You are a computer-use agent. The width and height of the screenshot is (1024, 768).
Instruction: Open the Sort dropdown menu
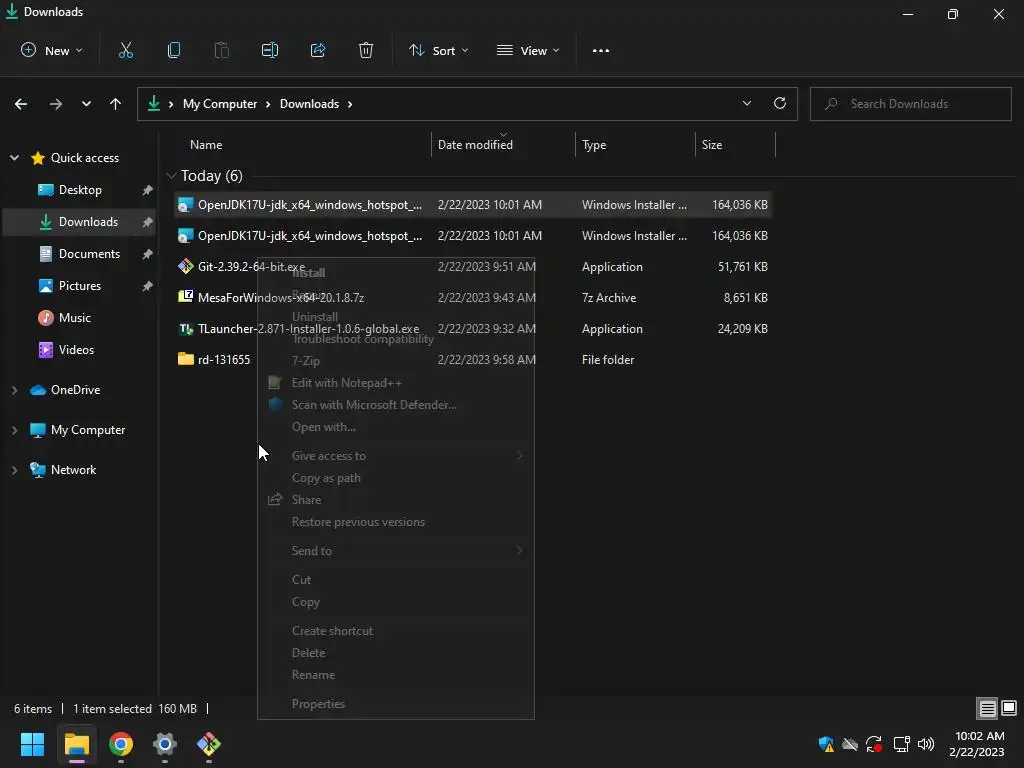pos(438,50)
